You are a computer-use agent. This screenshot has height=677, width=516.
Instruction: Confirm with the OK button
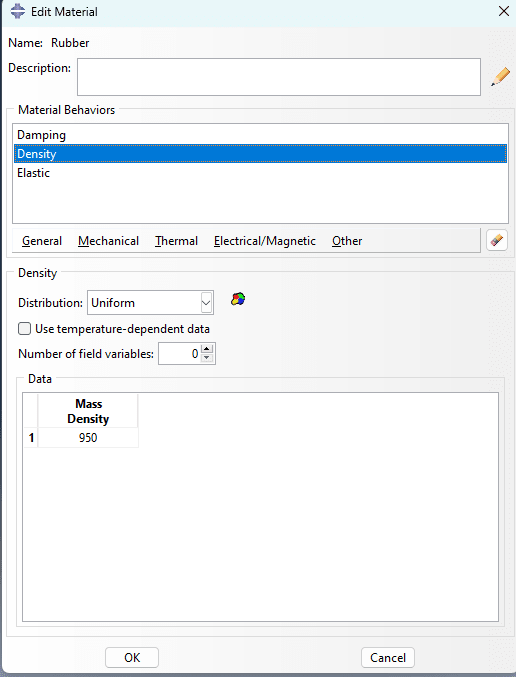point(132,657)
